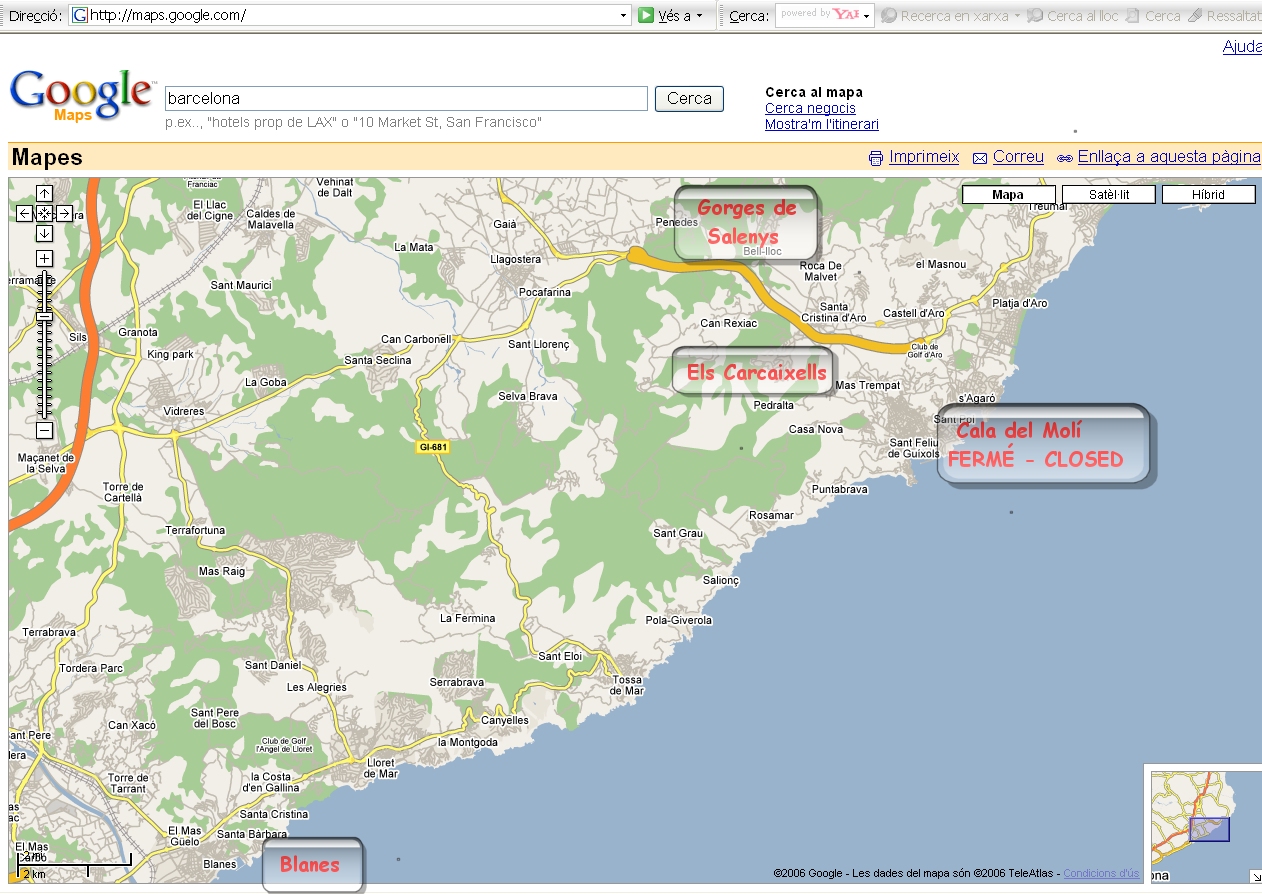Open the address bar dropdown arrow

(624, 16)
